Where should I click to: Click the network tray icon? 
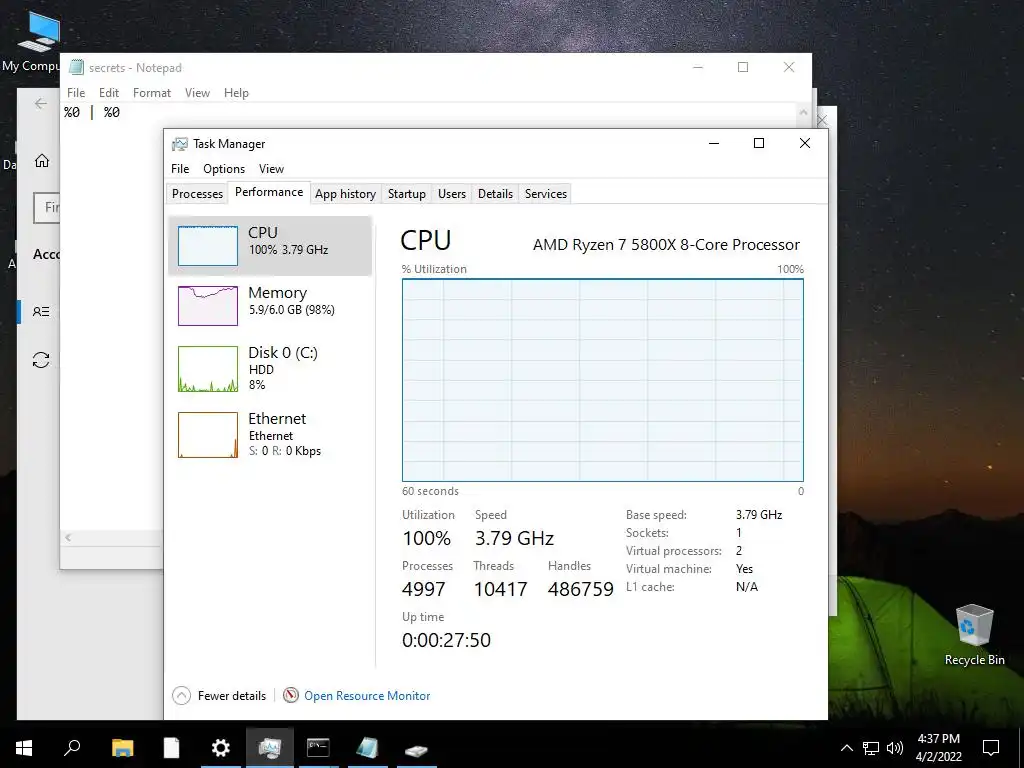(871, 748)
